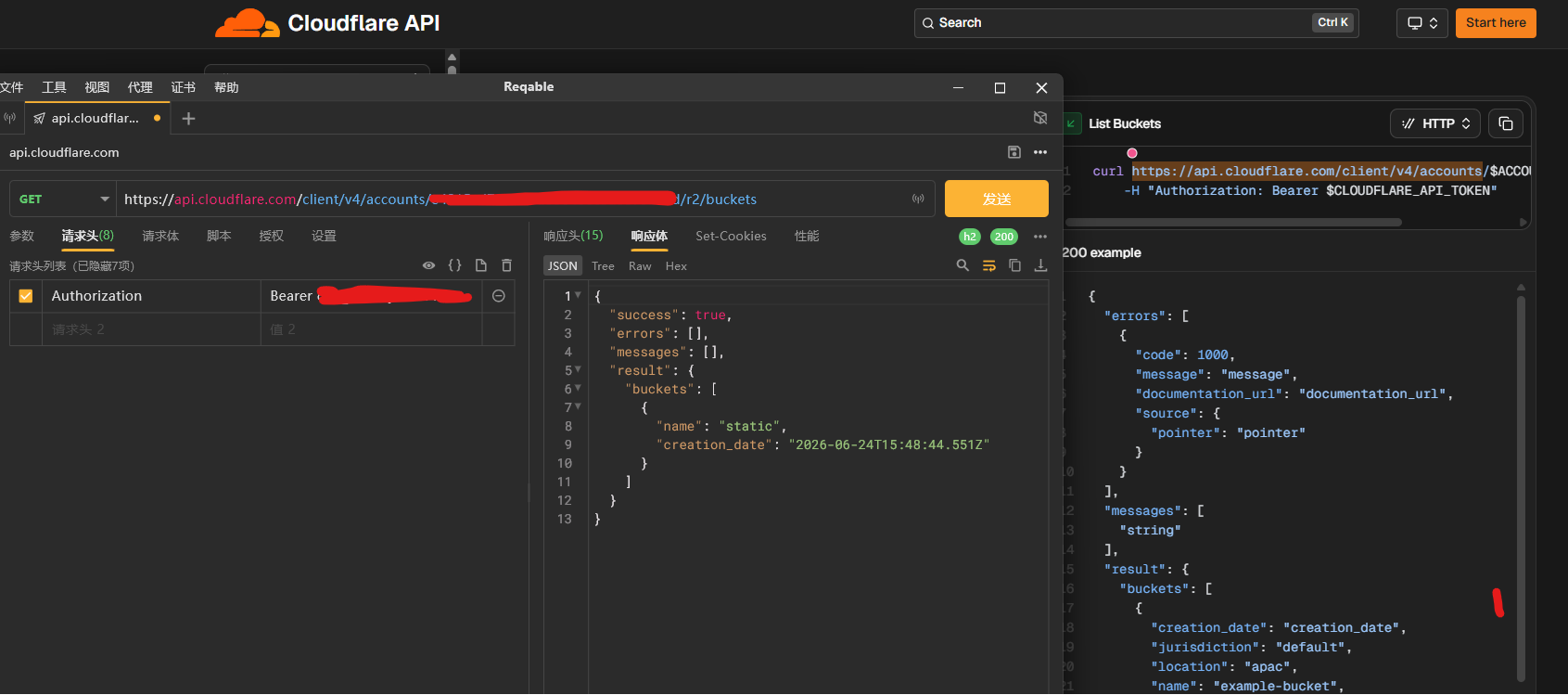
Task: Close the Reqable window
Action: click(x=1041, y=87)
